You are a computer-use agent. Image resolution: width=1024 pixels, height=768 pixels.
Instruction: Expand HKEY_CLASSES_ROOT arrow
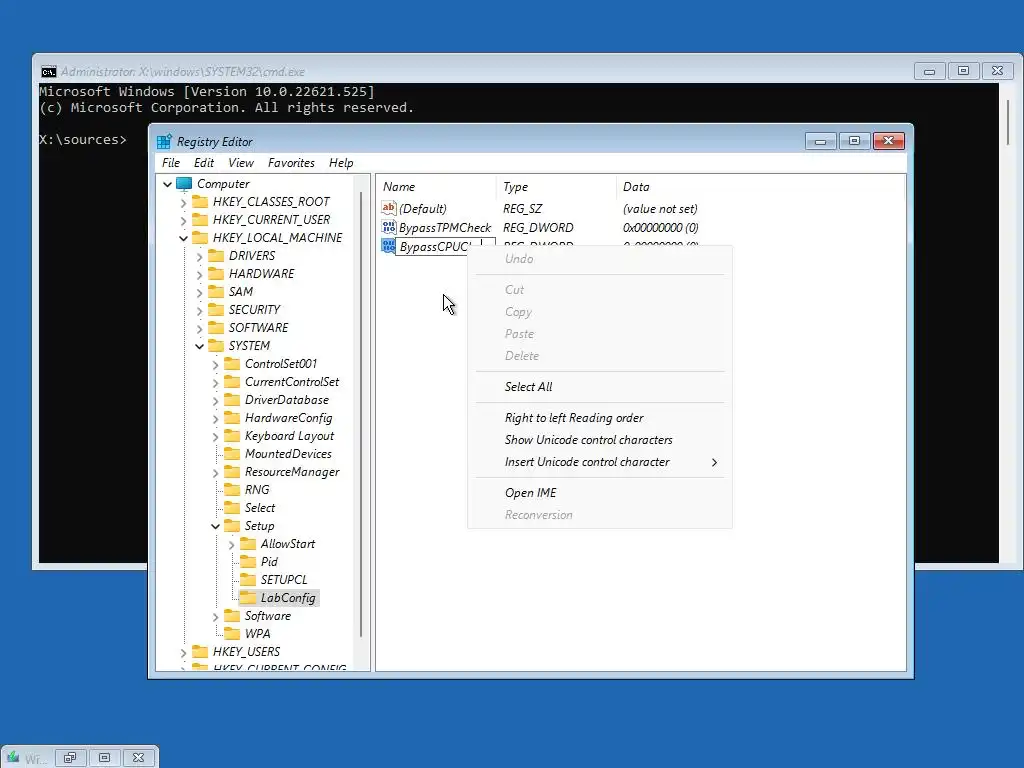pos(184,202)
